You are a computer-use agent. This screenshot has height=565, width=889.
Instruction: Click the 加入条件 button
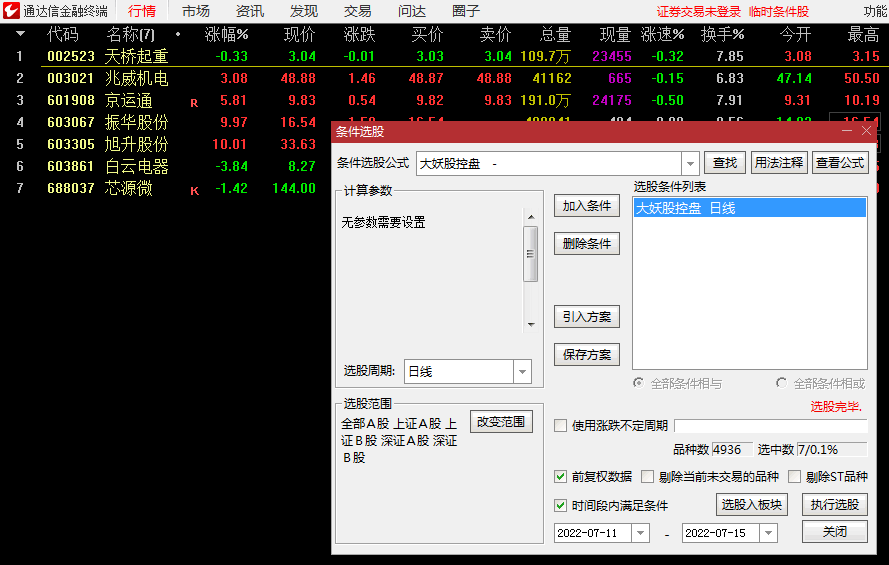pyautogui.click(x=587, y=206)
